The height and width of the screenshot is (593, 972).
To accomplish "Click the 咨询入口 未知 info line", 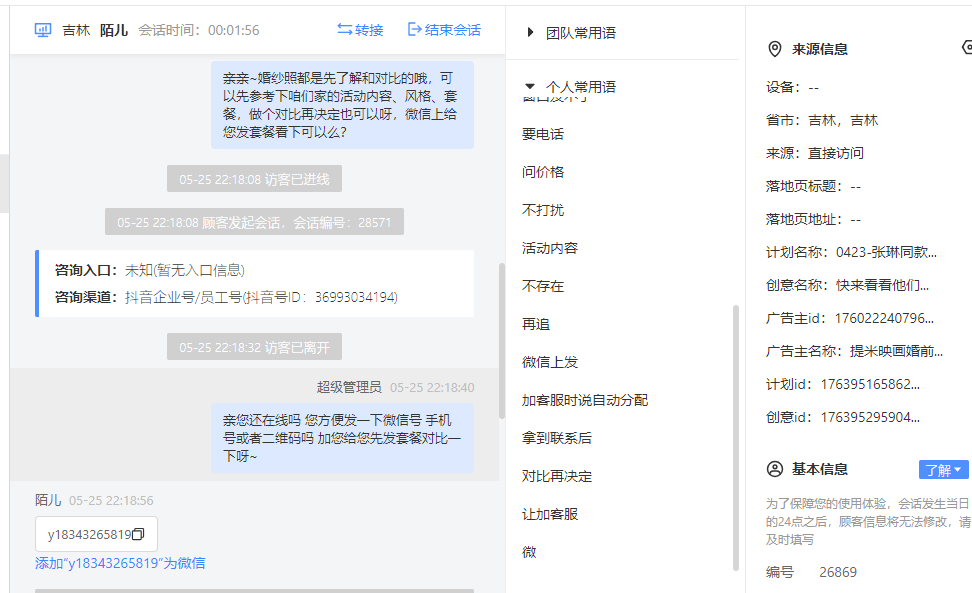I will (x=150, y=270).
